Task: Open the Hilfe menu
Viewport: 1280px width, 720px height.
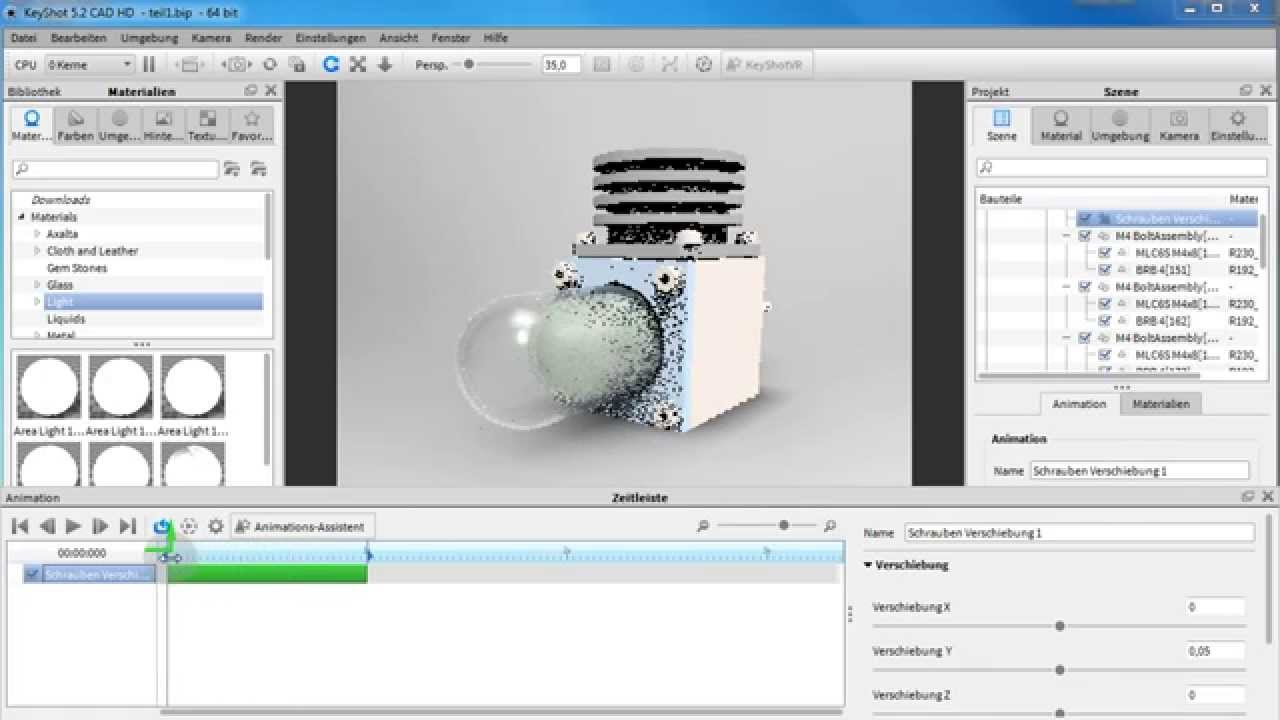Action: click(496, 38)
